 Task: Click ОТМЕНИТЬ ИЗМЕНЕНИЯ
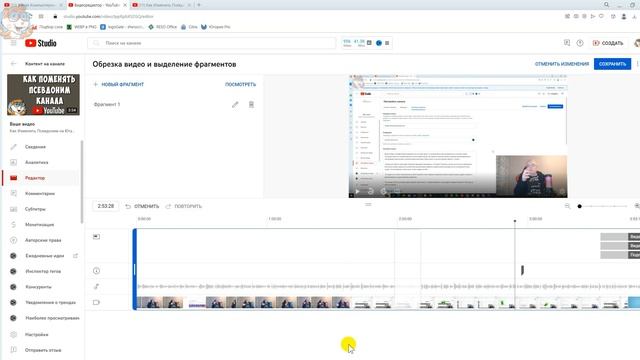[562, 64]
